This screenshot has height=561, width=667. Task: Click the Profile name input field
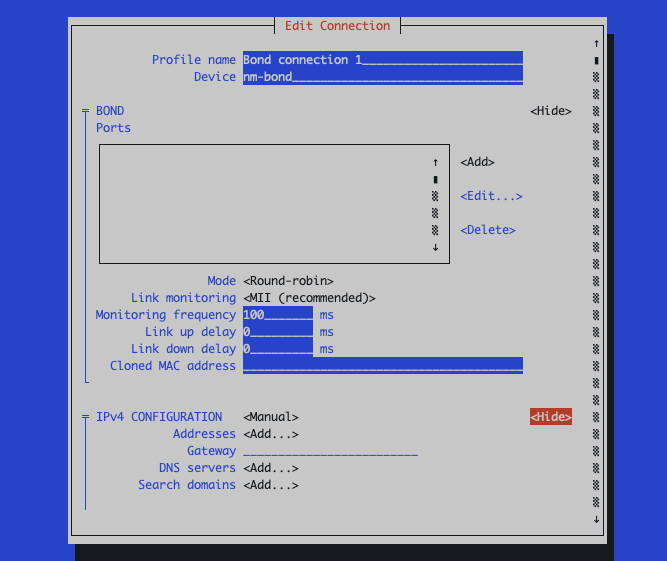point(382,60)
